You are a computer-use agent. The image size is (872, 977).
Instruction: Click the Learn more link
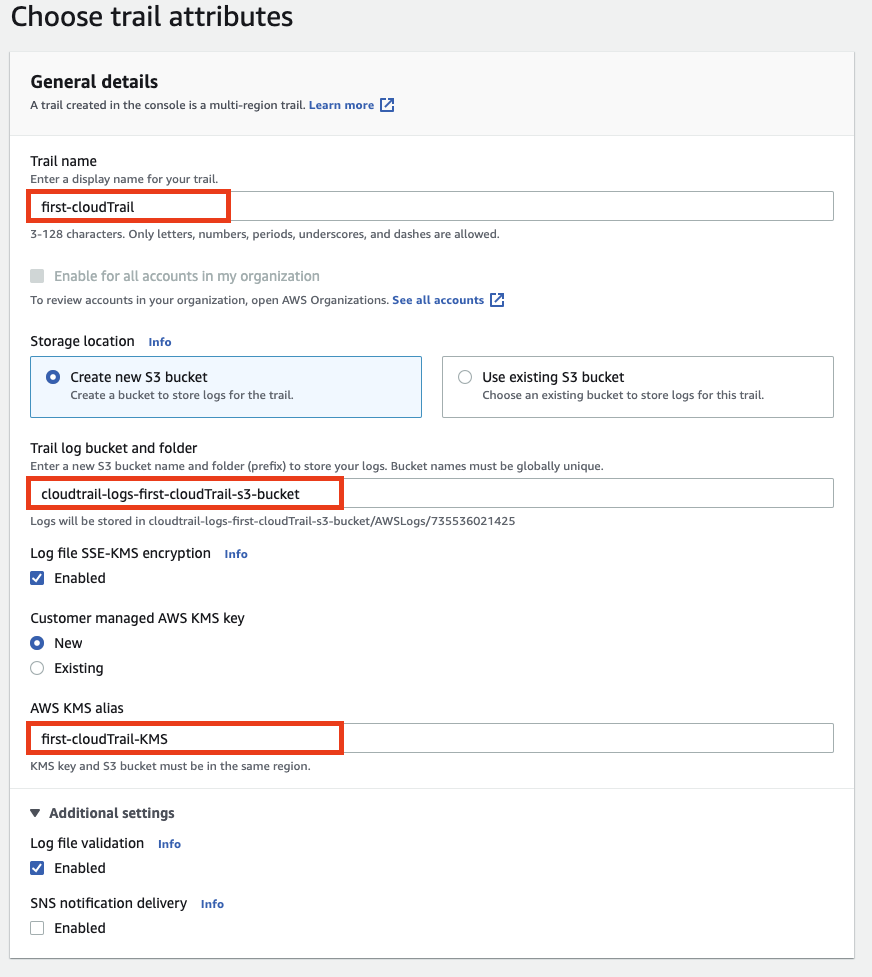pyautogui.click(x=342, y=105)
